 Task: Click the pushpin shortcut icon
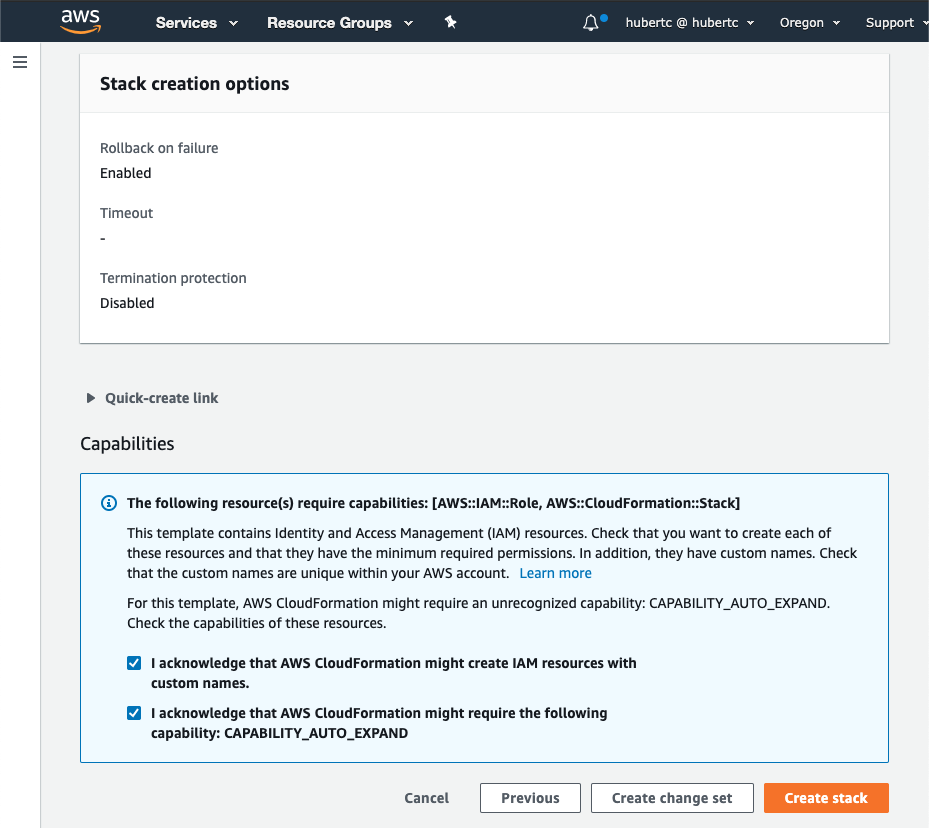pyautogui.click(x=450, y=23)
